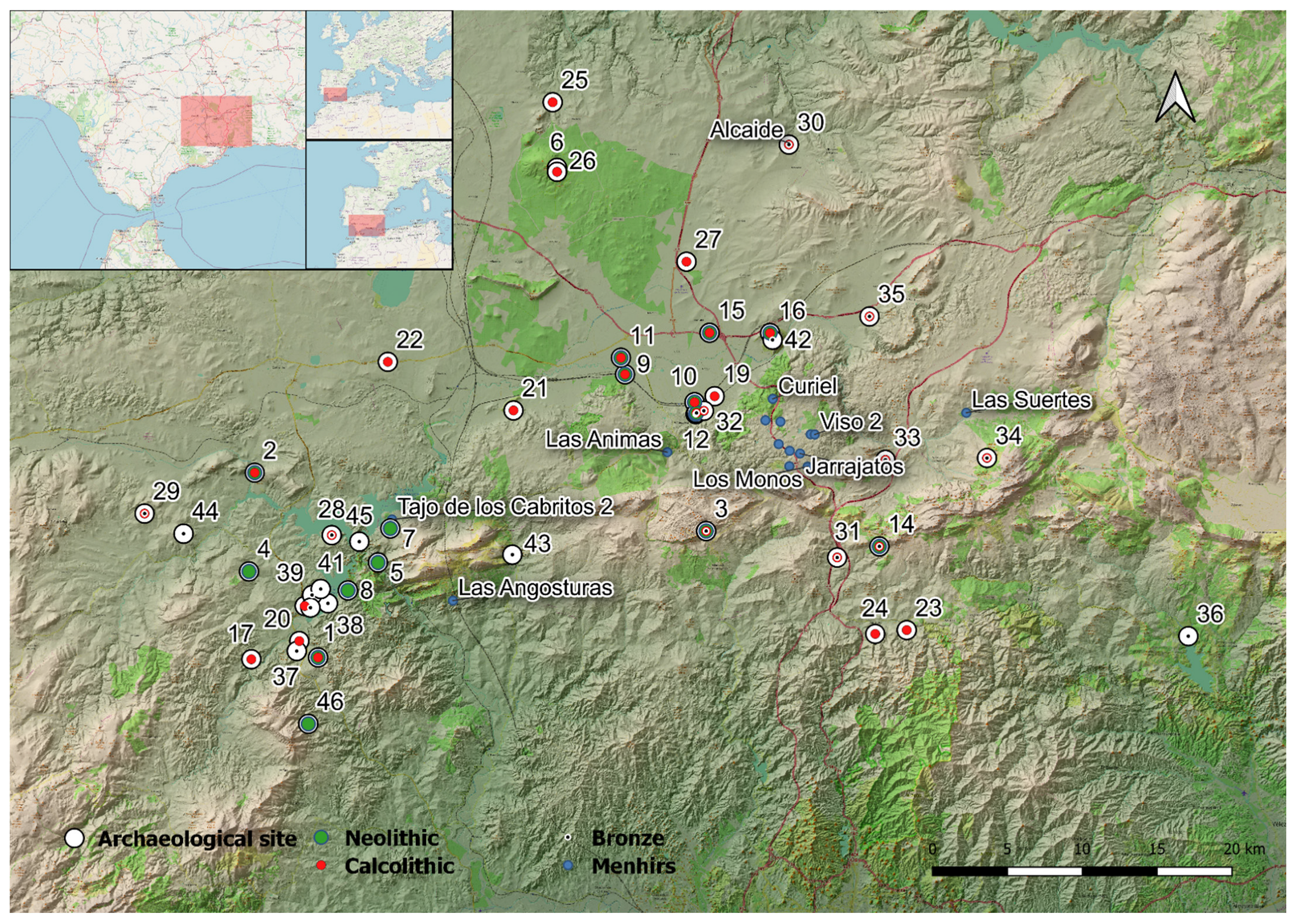Click the scale bar
The image size is (1295, 924).
pyautogui.click(x=1081, y=871)
